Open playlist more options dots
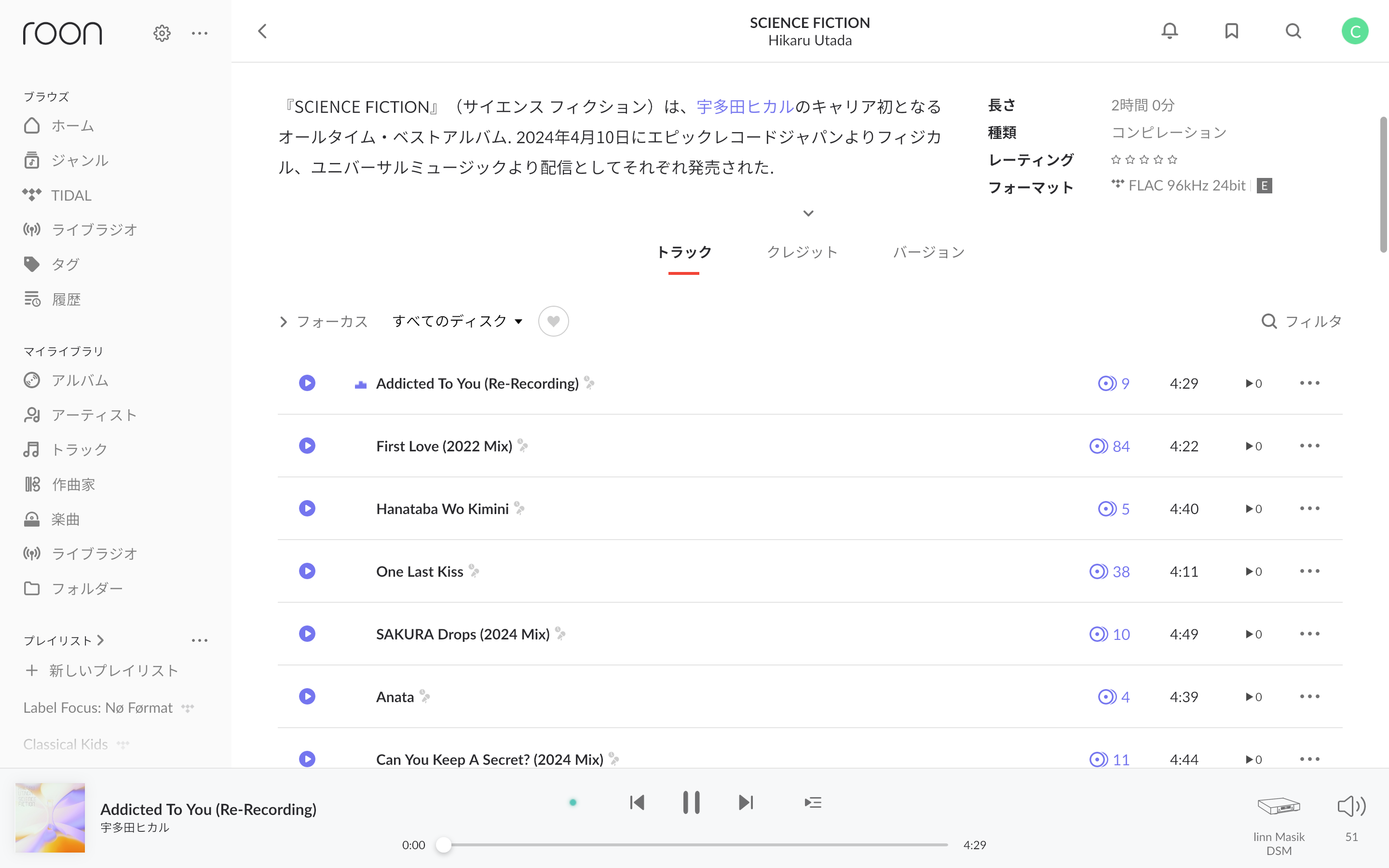This screenshot has width=1389, height=868. point(199,640)
